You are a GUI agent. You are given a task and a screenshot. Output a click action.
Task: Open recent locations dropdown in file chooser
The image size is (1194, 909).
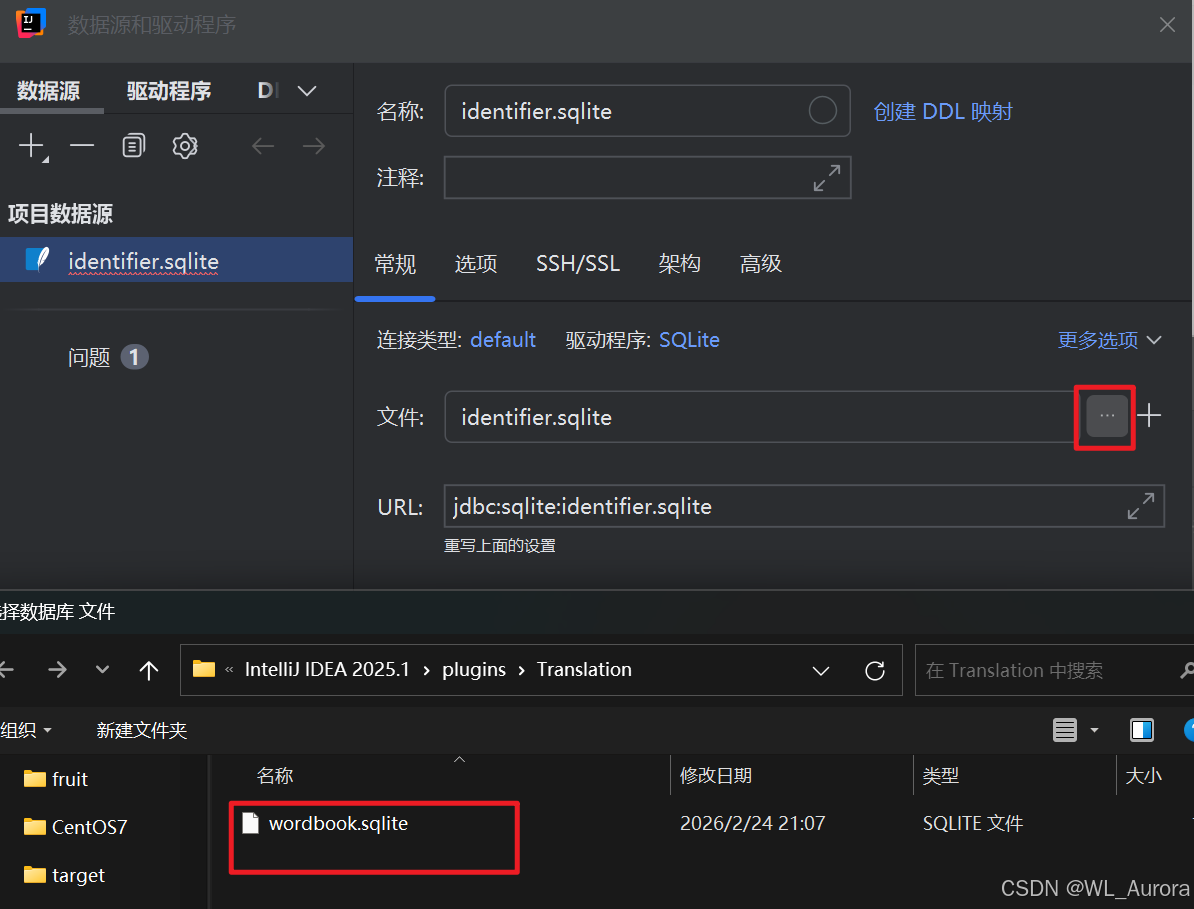[x=102, y=670]
